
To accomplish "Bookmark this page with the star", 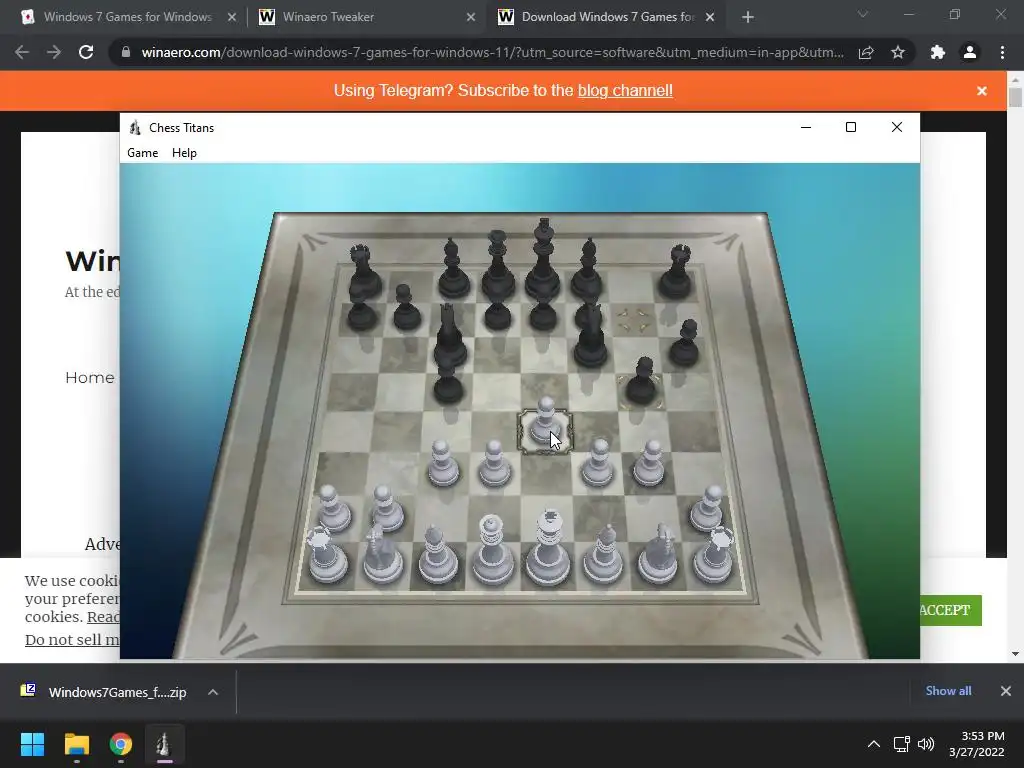I will pyautogui.click(x=898, y=52).
